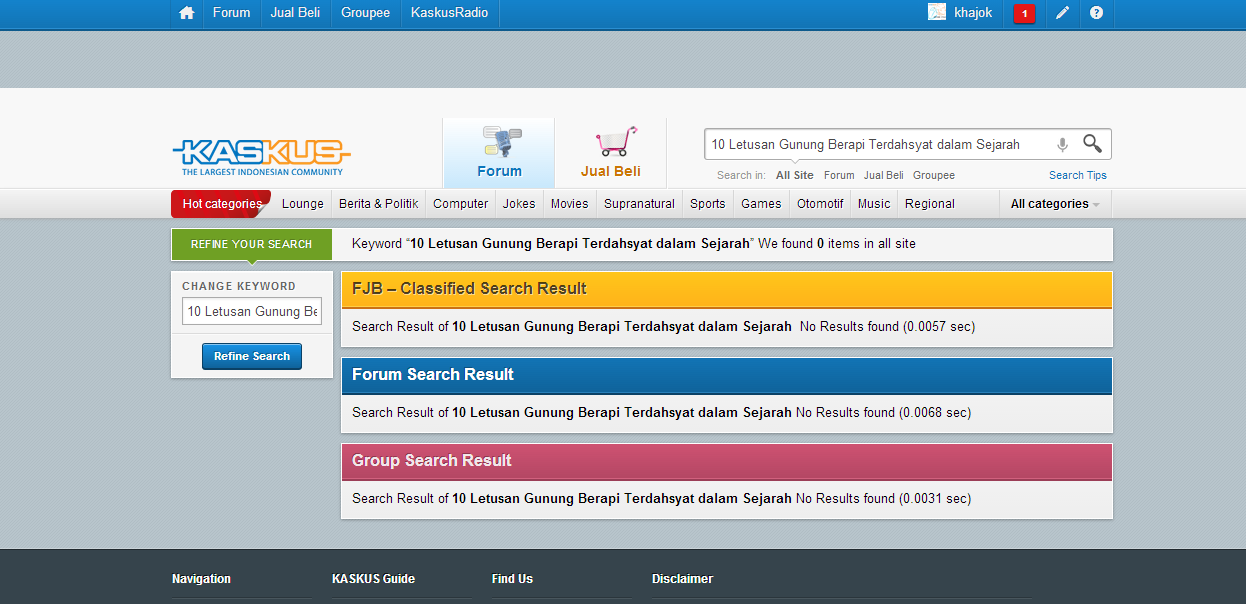Open the Supranatural category
The image size is (1246, 604).
coord(640,204)
